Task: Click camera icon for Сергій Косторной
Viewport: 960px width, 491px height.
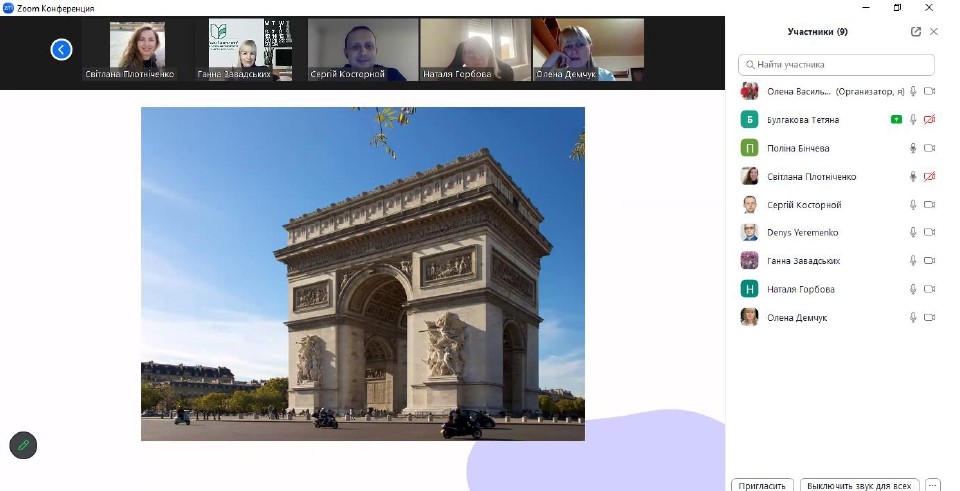Action: (x=929, y=204)
